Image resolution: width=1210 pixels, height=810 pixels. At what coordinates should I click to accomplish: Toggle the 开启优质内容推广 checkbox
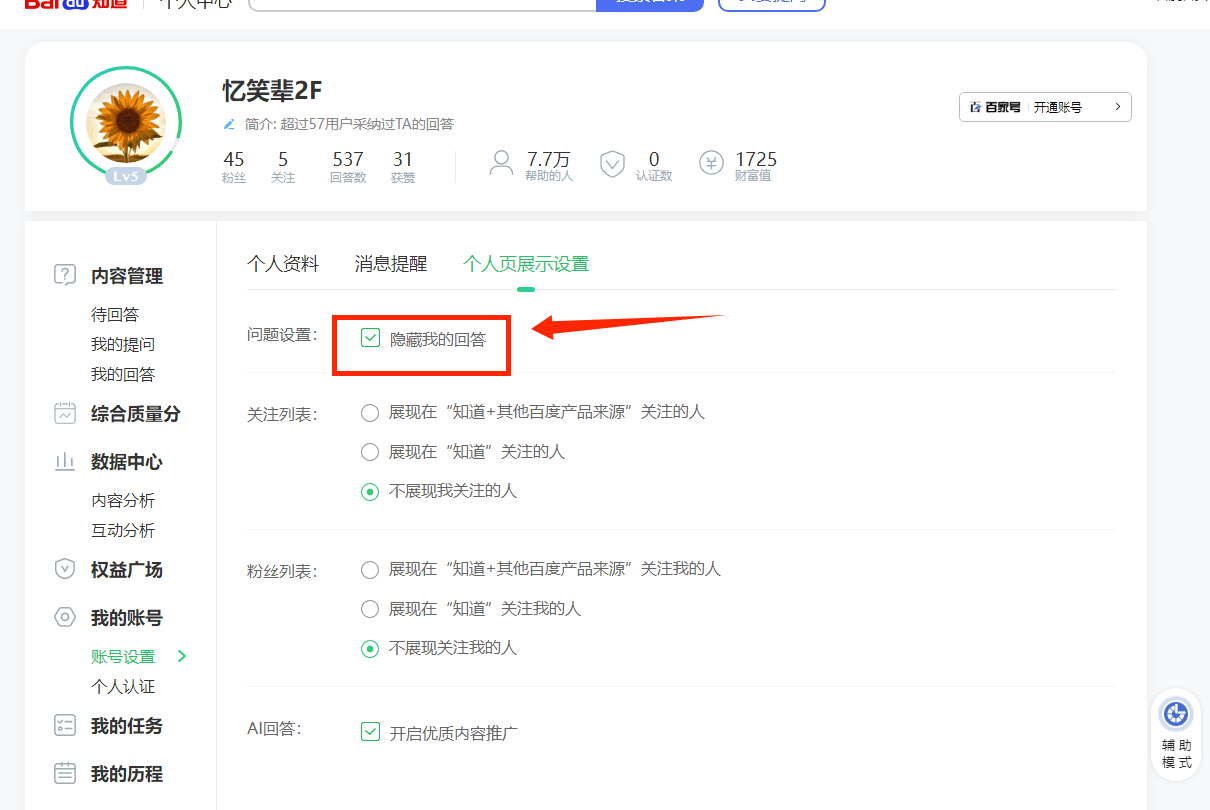tap(370, 732)
